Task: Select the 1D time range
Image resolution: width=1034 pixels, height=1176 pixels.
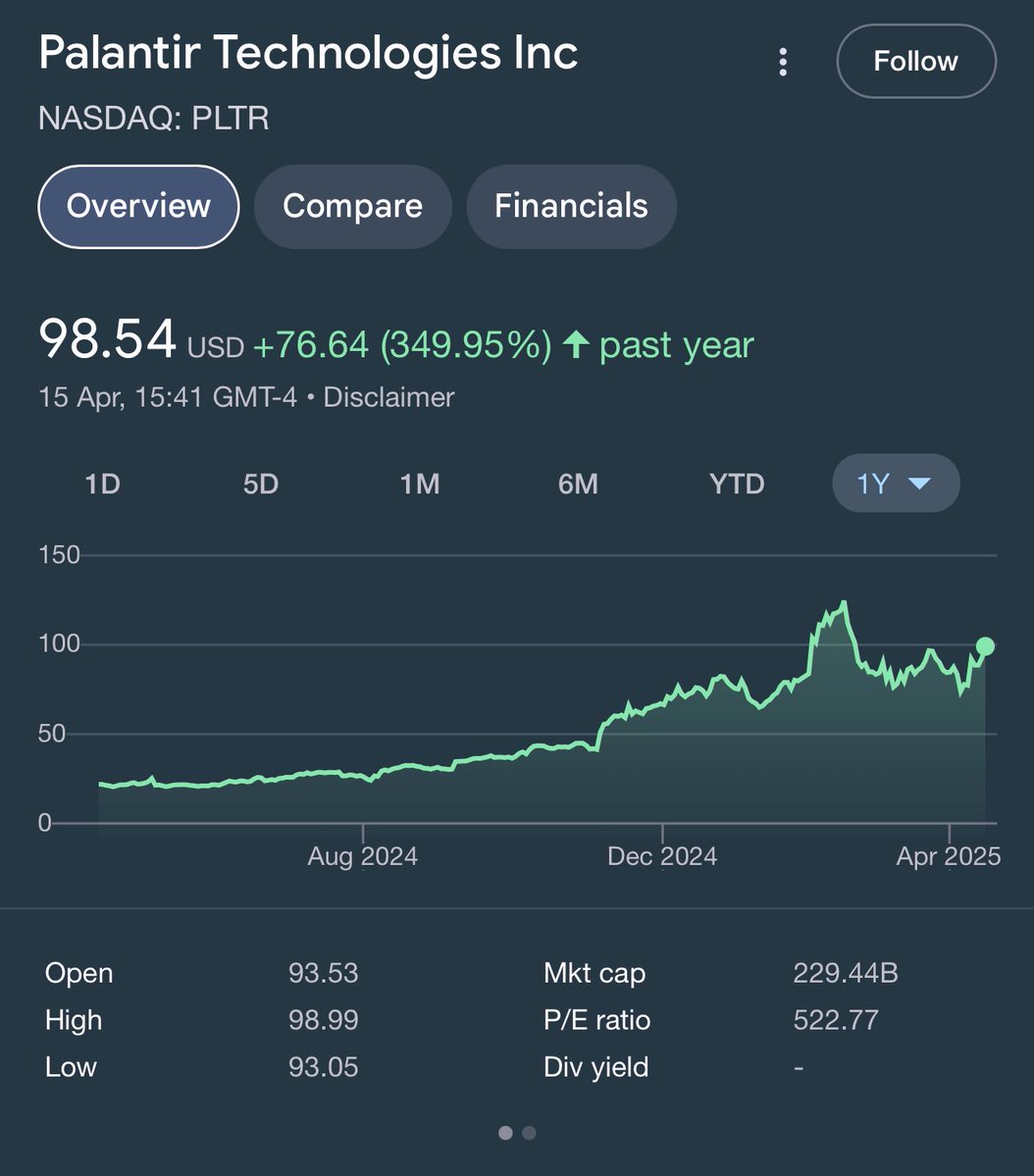Action: click(x=103, y=484)
